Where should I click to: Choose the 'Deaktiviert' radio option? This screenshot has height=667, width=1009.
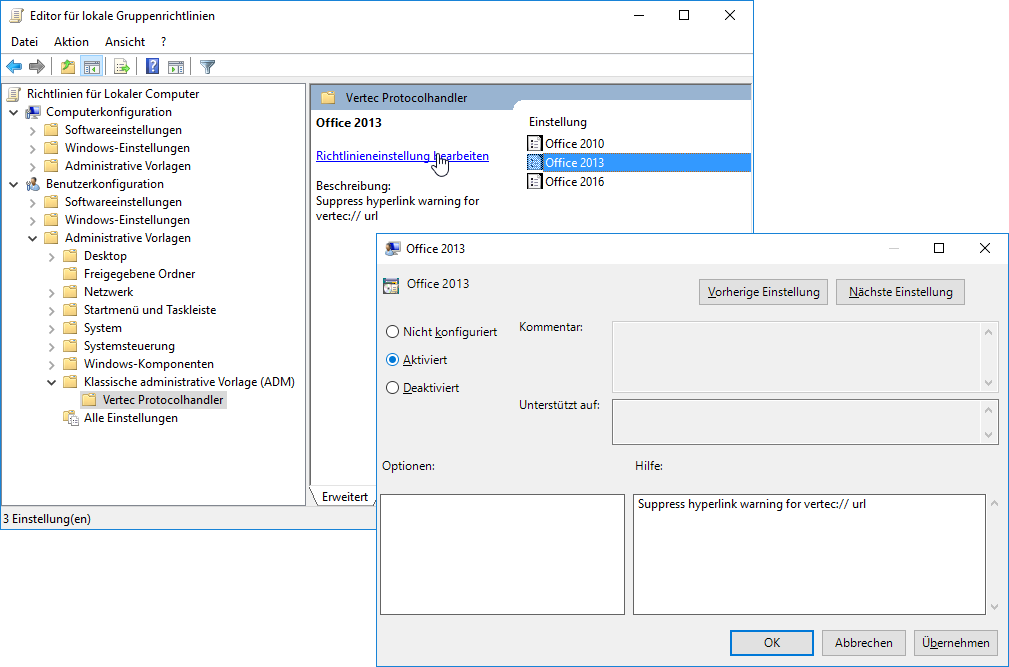393,388
